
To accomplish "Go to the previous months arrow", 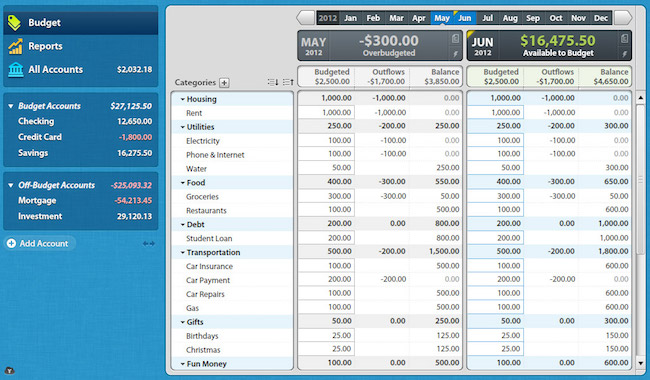I will pos(305,18).
